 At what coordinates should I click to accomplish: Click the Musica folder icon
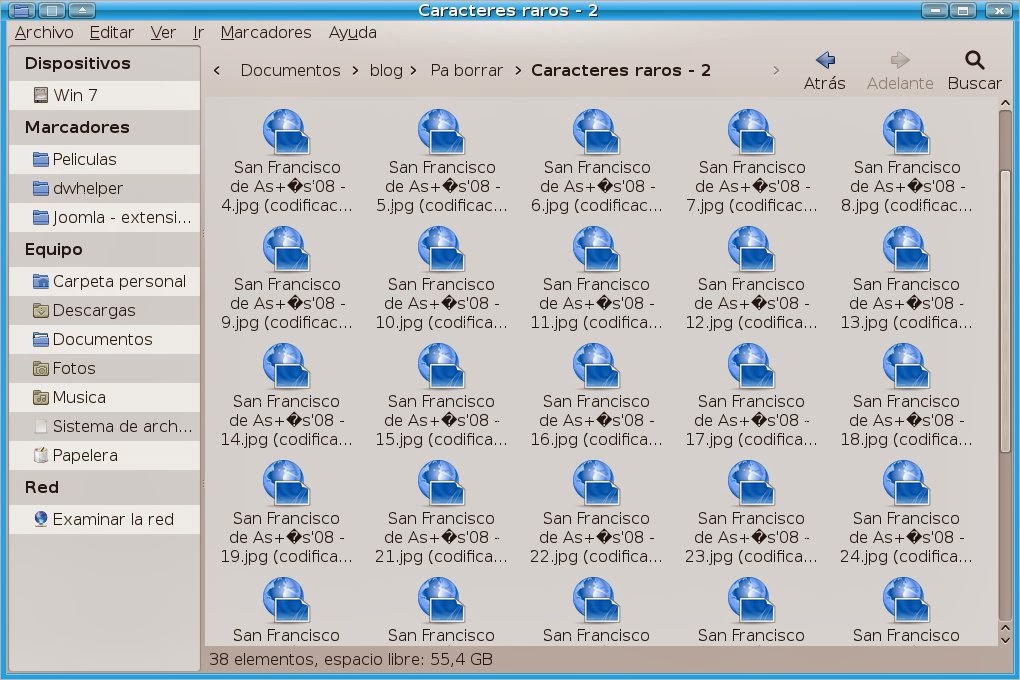[x=41, y=398]
